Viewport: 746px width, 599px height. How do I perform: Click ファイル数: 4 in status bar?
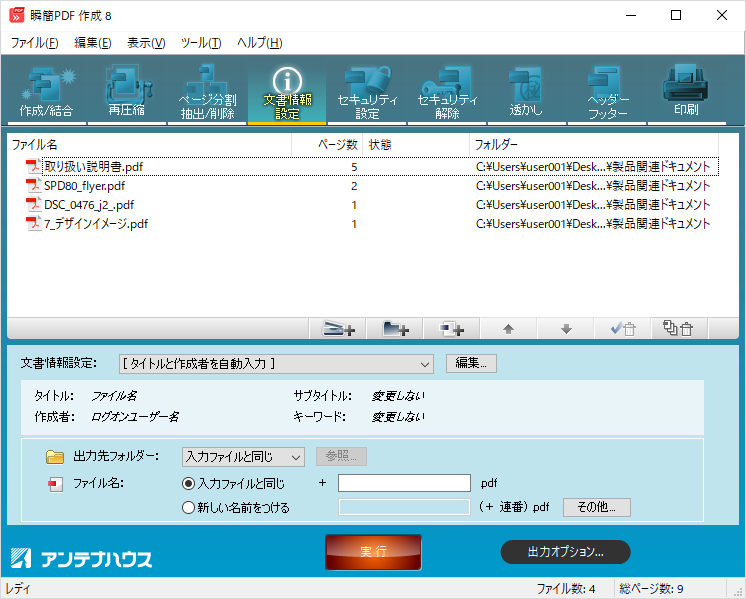(x=566, y=589)
